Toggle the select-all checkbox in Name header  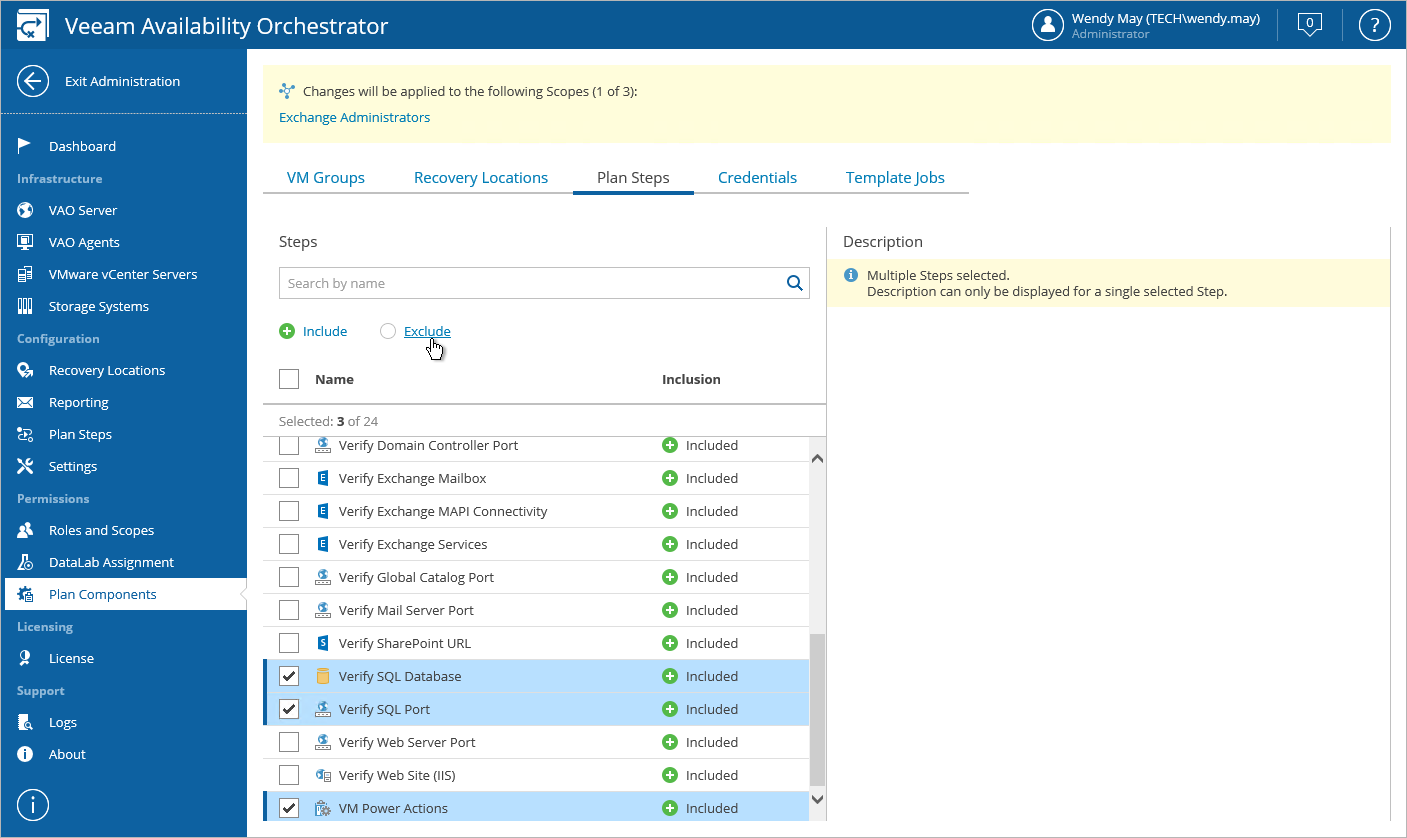point(289,379)
